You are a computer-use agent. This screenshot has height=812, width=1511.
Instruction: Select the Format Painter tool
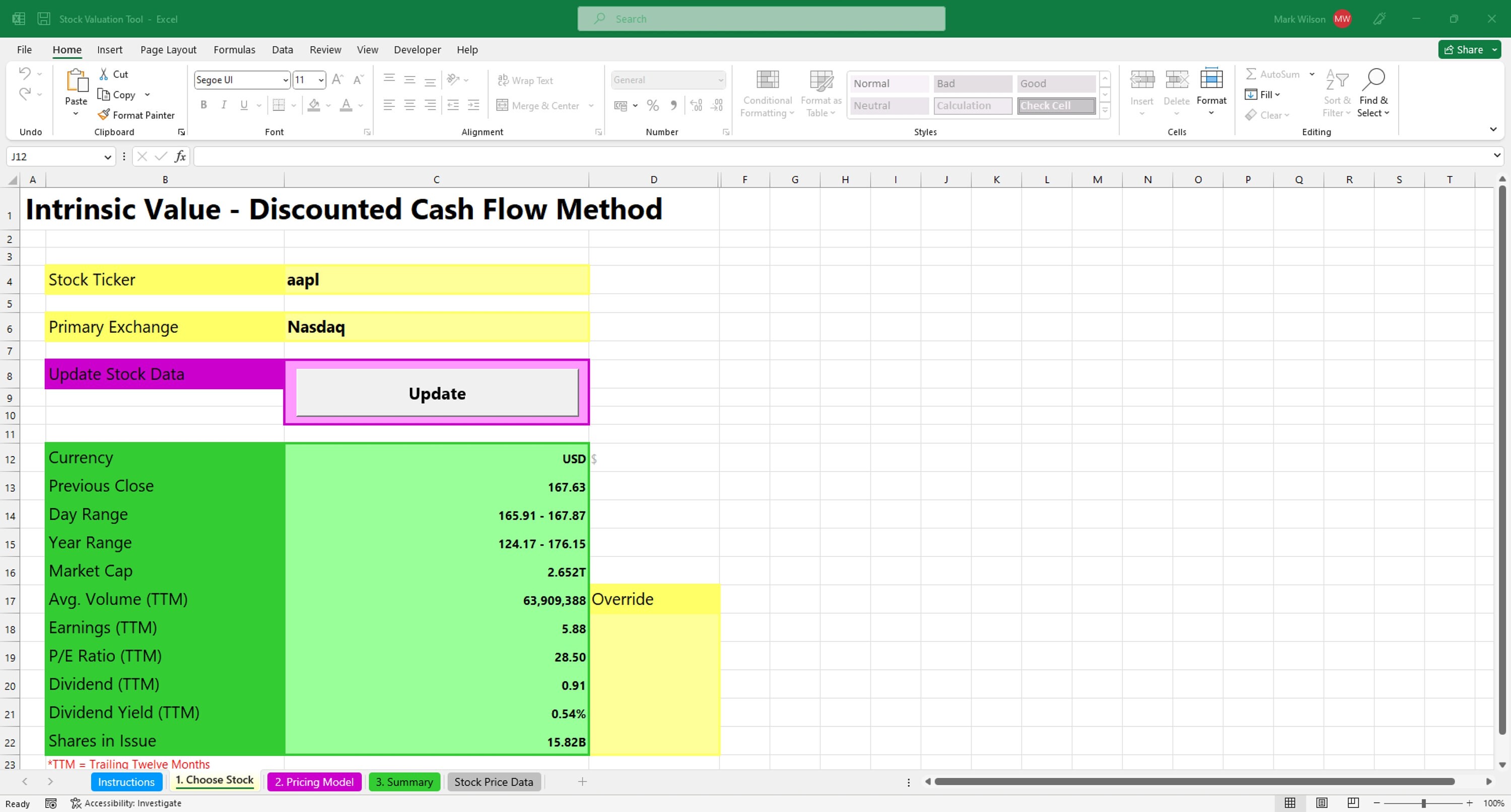click(136, 115)
